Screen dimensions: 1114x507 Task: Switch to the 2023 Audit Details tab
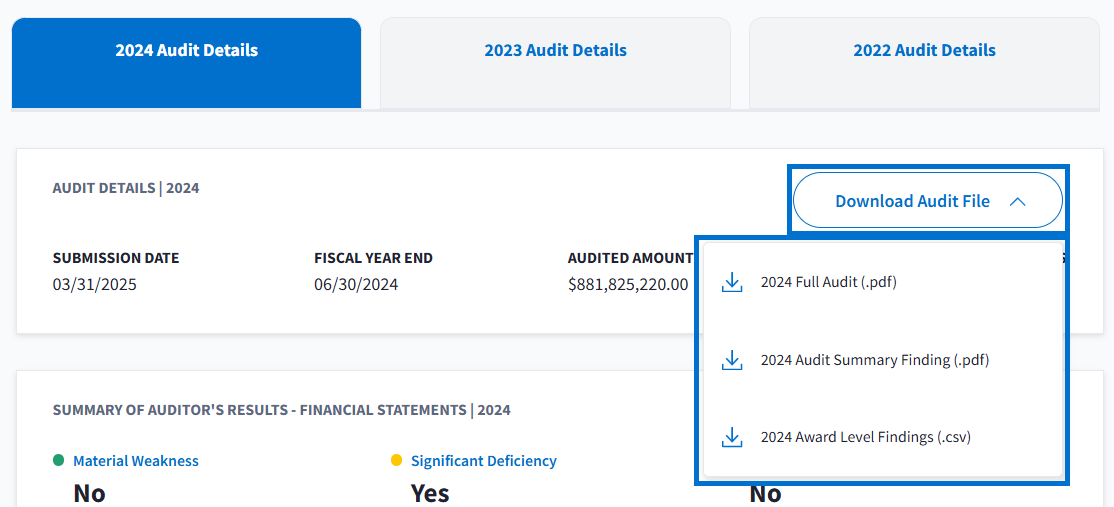[x=555, y=51]
